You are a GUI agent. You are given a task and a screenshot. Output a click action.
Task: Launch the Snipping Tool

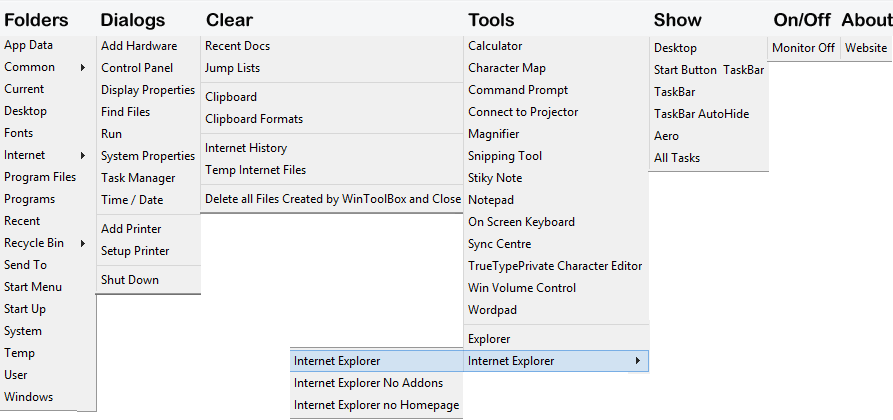505,156
